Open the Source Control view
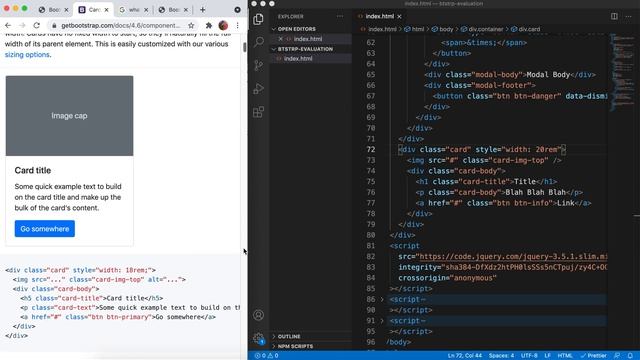This screenshot has height=360, width=640. click(x=258, y=65)
